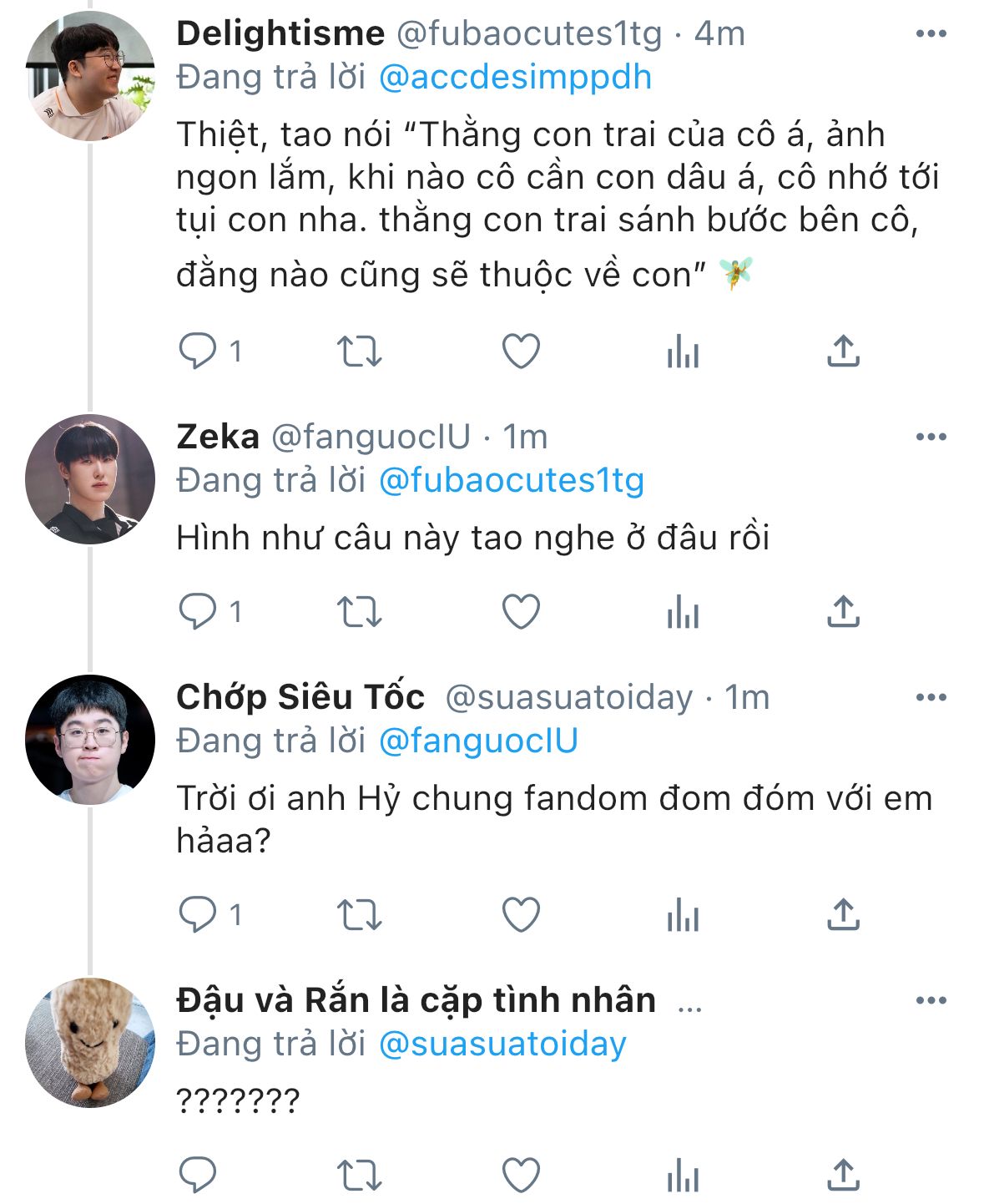Open Delightisme's profile avatar
Screen dimensions: 984x1204
click(90, 76)
